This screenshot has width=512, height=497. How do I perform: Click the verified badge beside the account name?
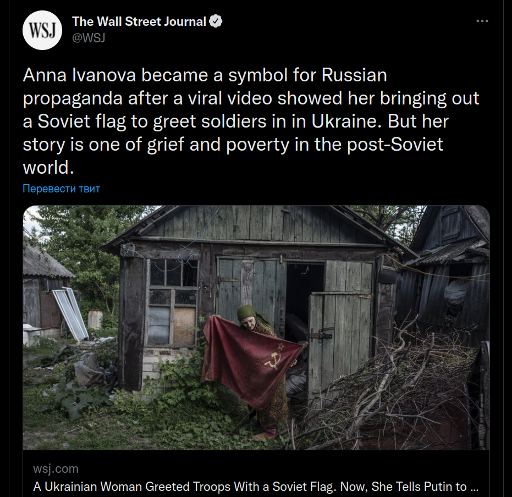(x=216, y=22)
